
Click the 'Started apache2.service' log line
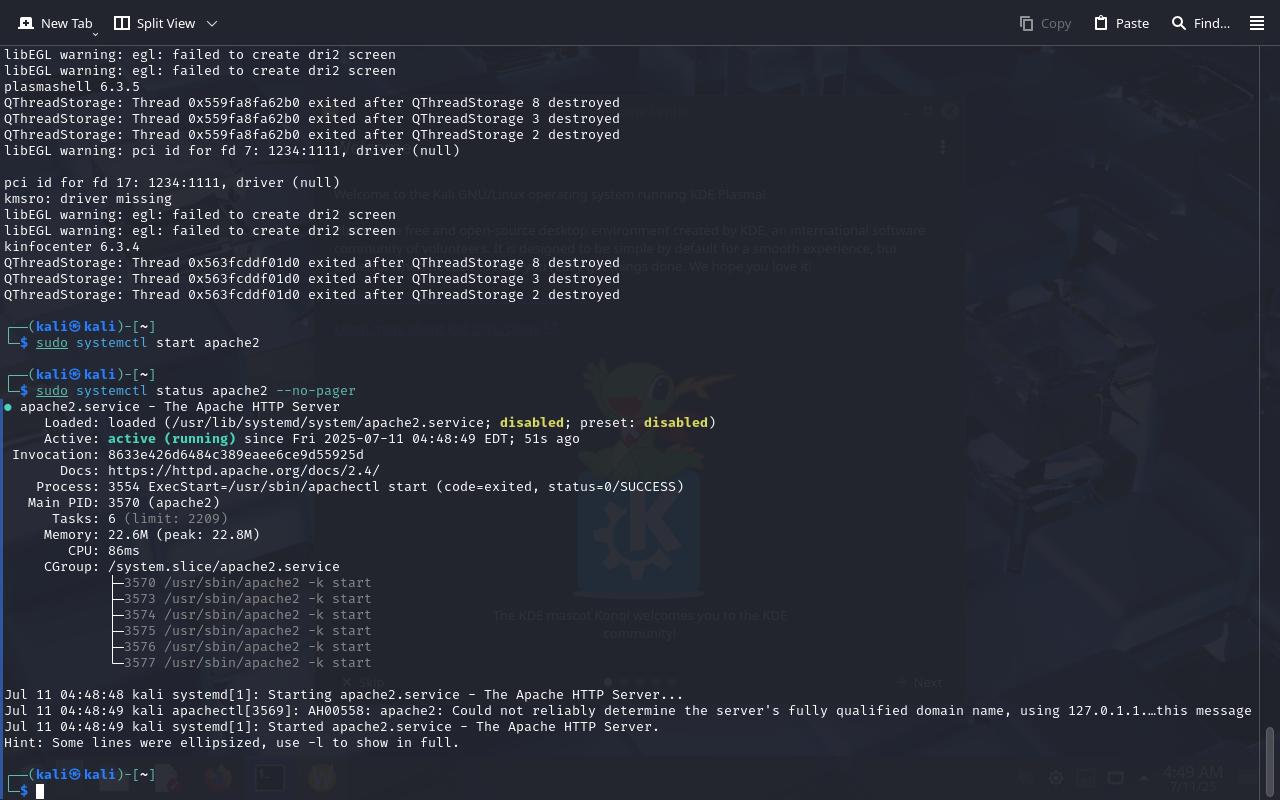click(332, 727)
